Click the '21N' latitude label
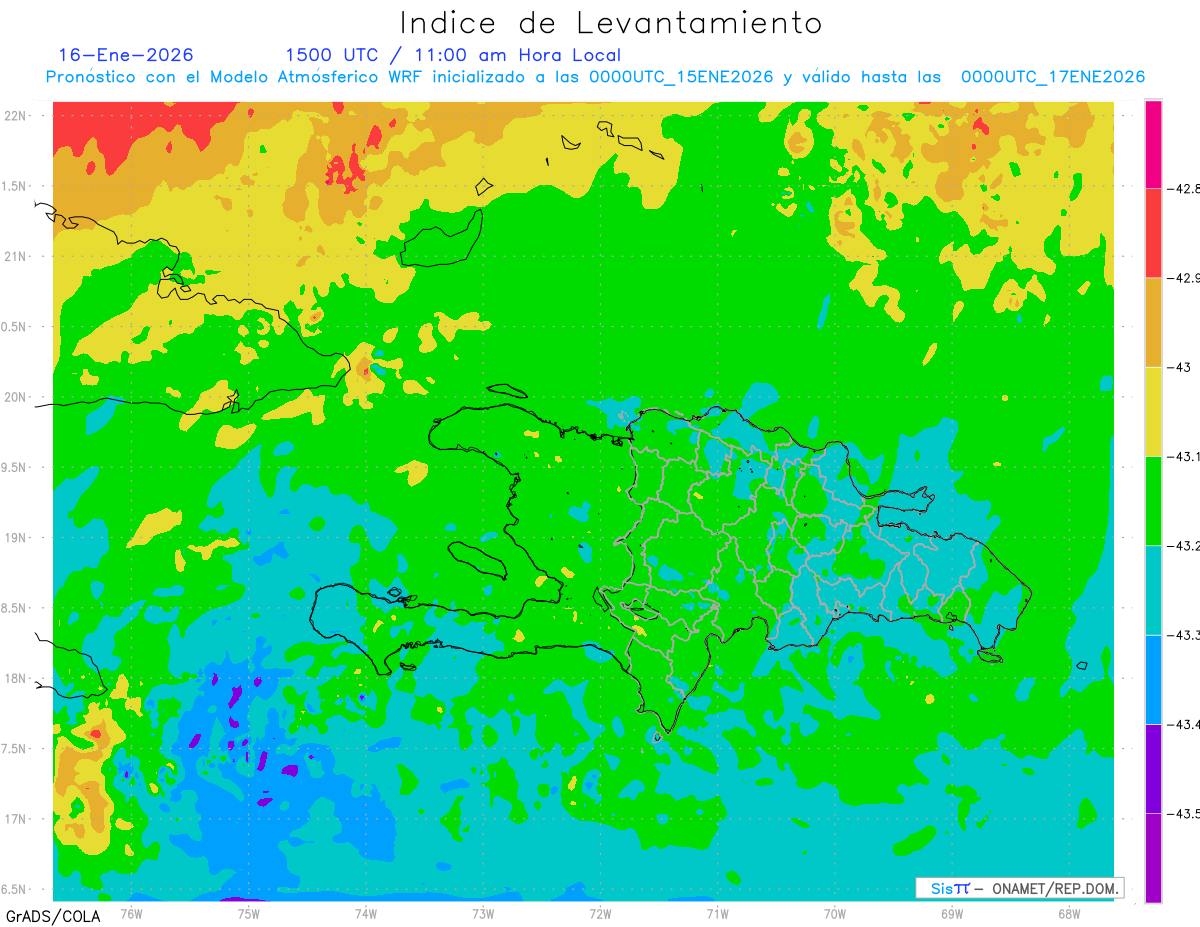 (x=16, y=256)
